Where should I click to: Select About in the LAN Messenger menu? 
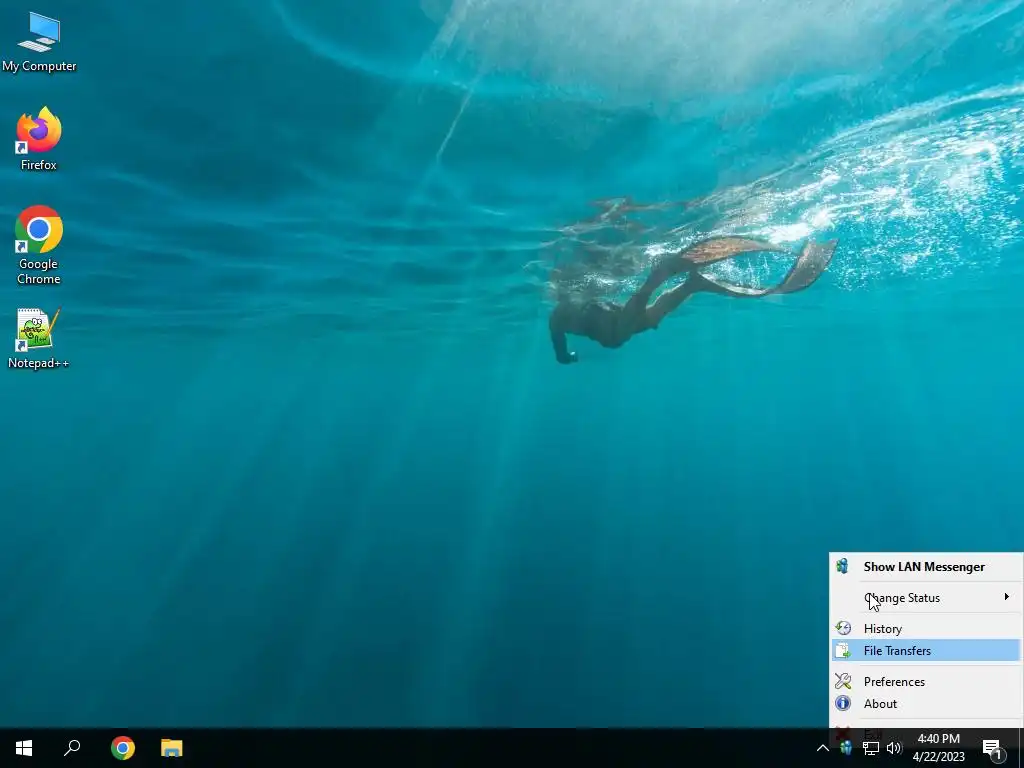click(x=926, y=703)
